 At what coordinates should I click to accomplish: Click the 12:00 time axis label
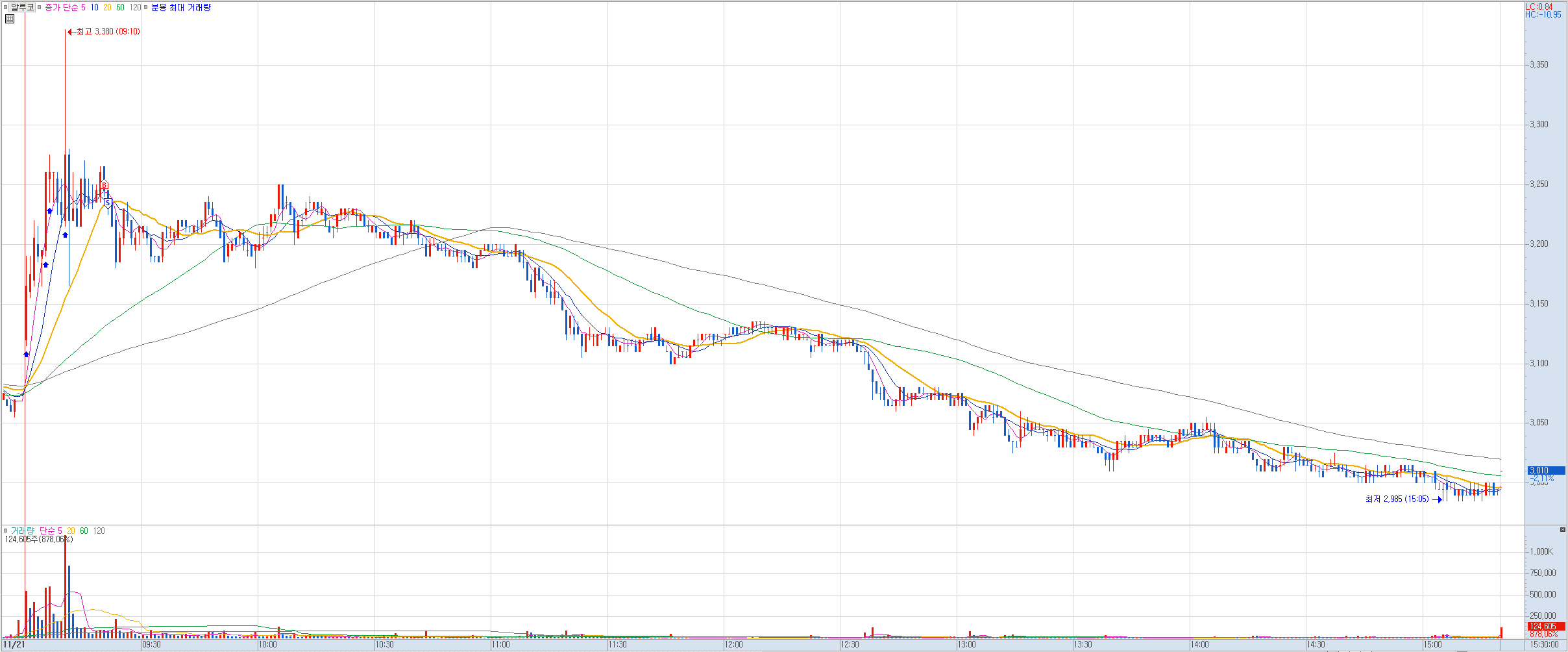pos(734,645)
